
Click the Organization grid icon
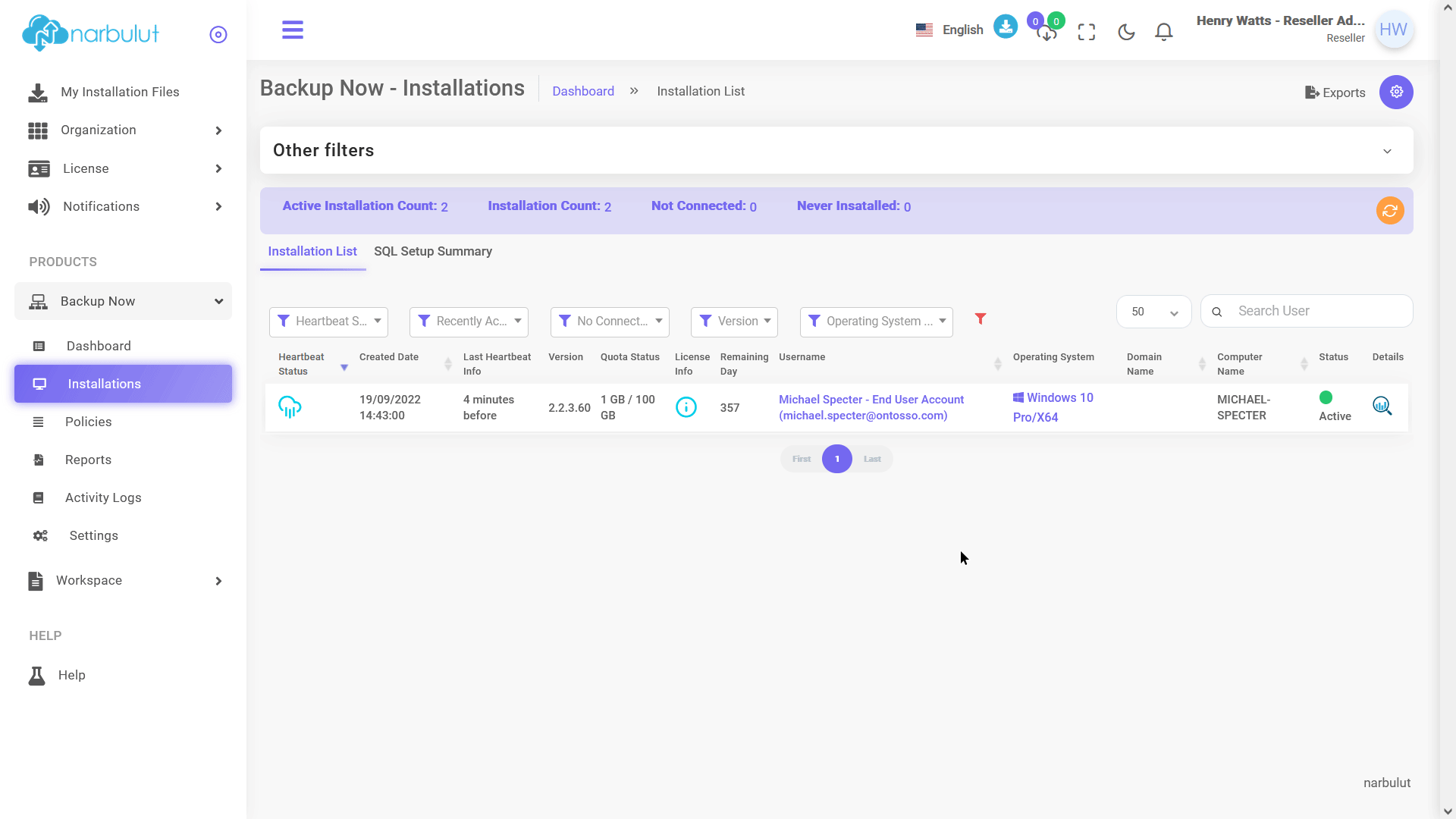pyautogui.click(x=38, y=130)
